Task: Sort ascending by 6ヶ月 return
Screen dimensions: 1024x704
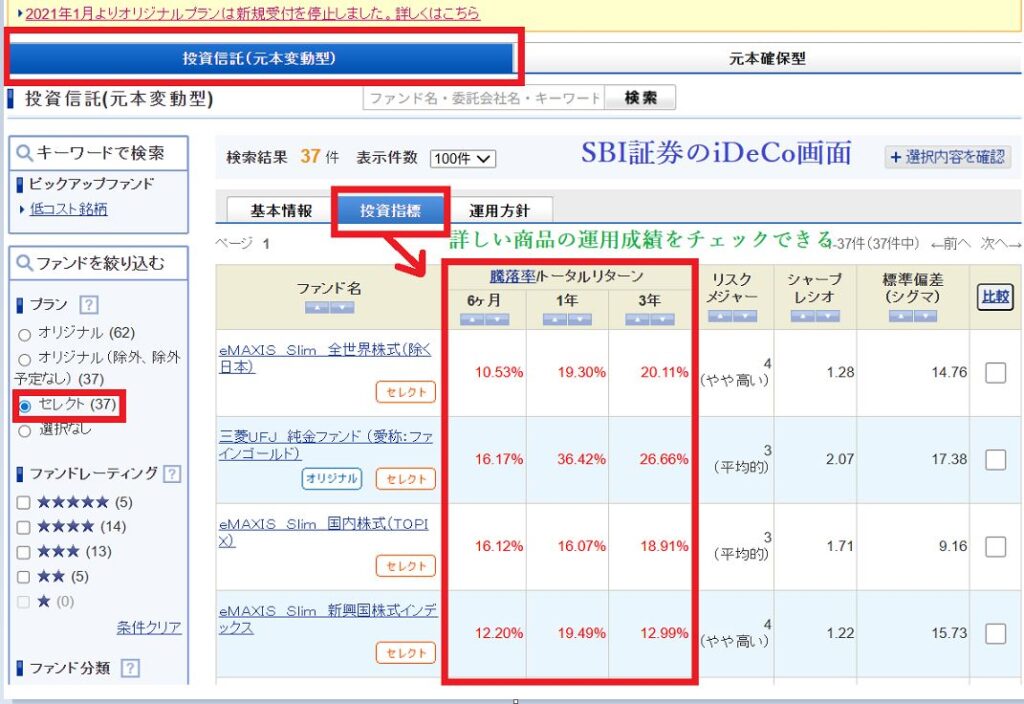Action: (472, 319)
